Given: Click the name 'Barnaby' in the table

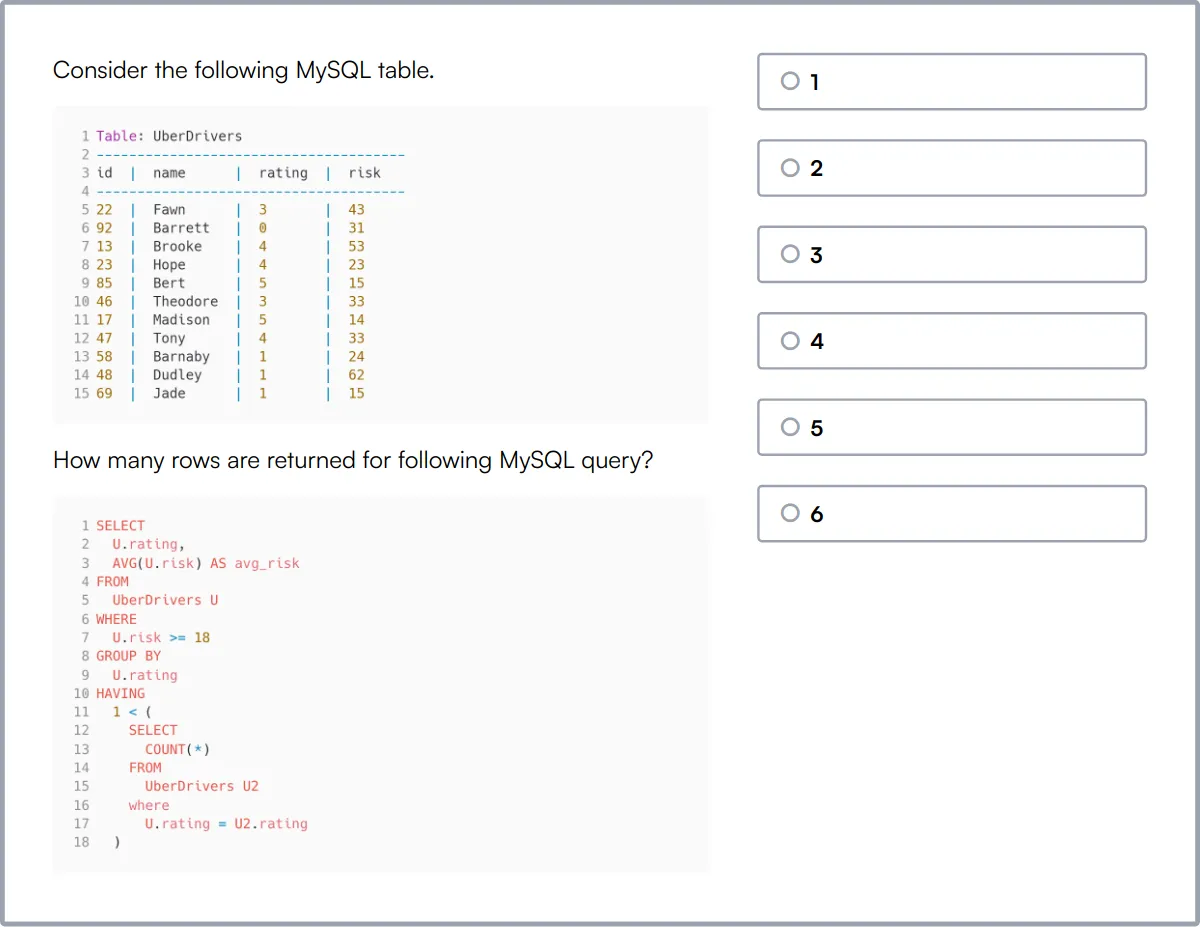Looking at the screenshot, I should coord(181,357).
